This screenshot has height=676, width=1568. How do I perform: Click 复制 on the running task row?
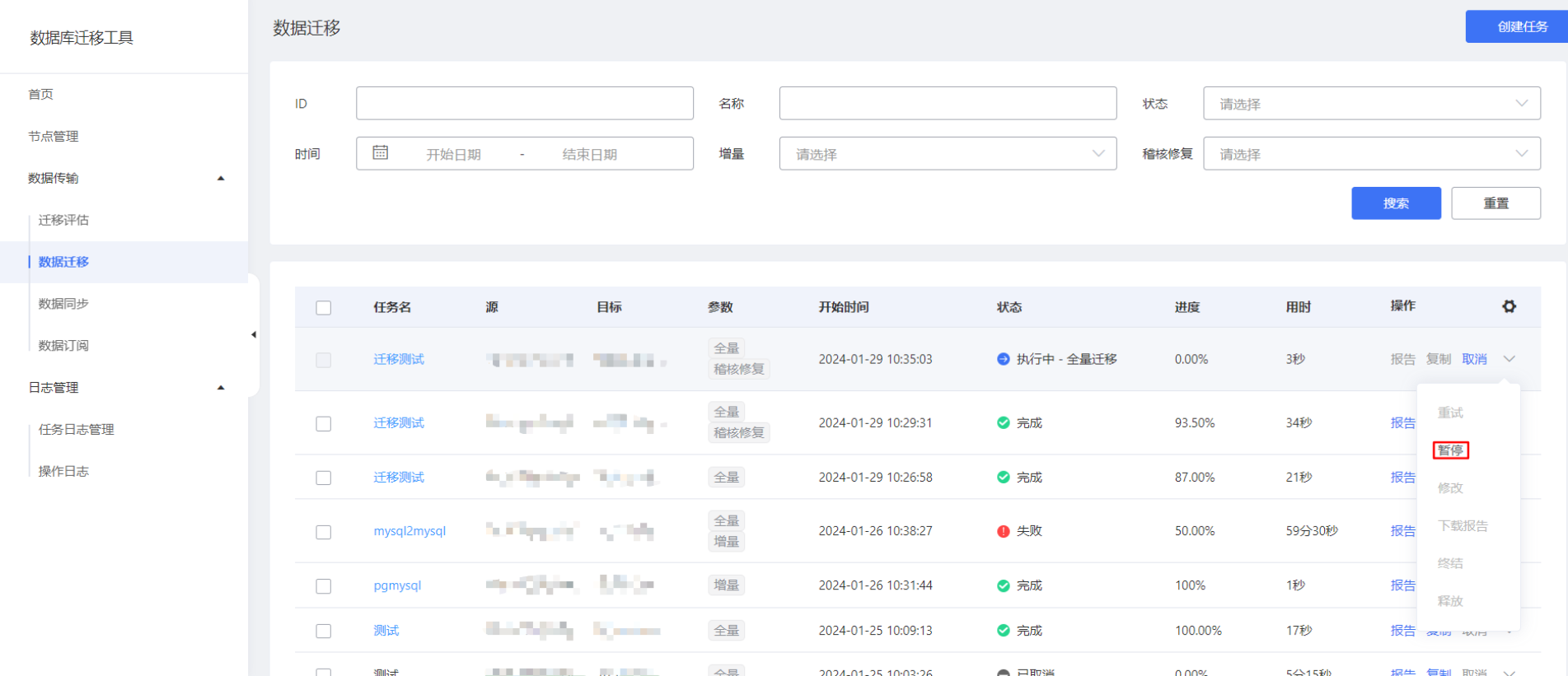(1439, 359)
